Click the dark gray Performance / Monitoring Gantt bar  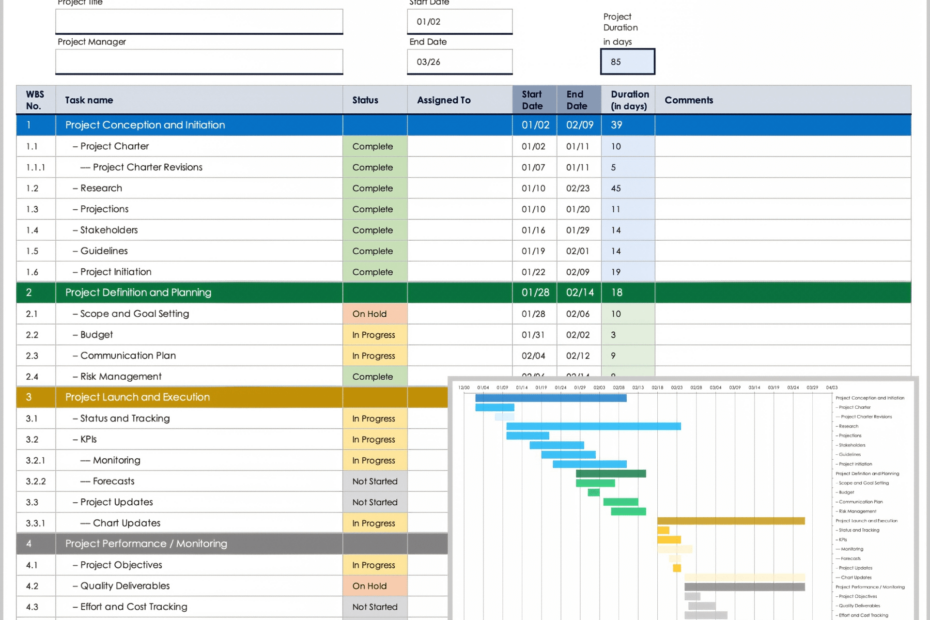point(744,587)
